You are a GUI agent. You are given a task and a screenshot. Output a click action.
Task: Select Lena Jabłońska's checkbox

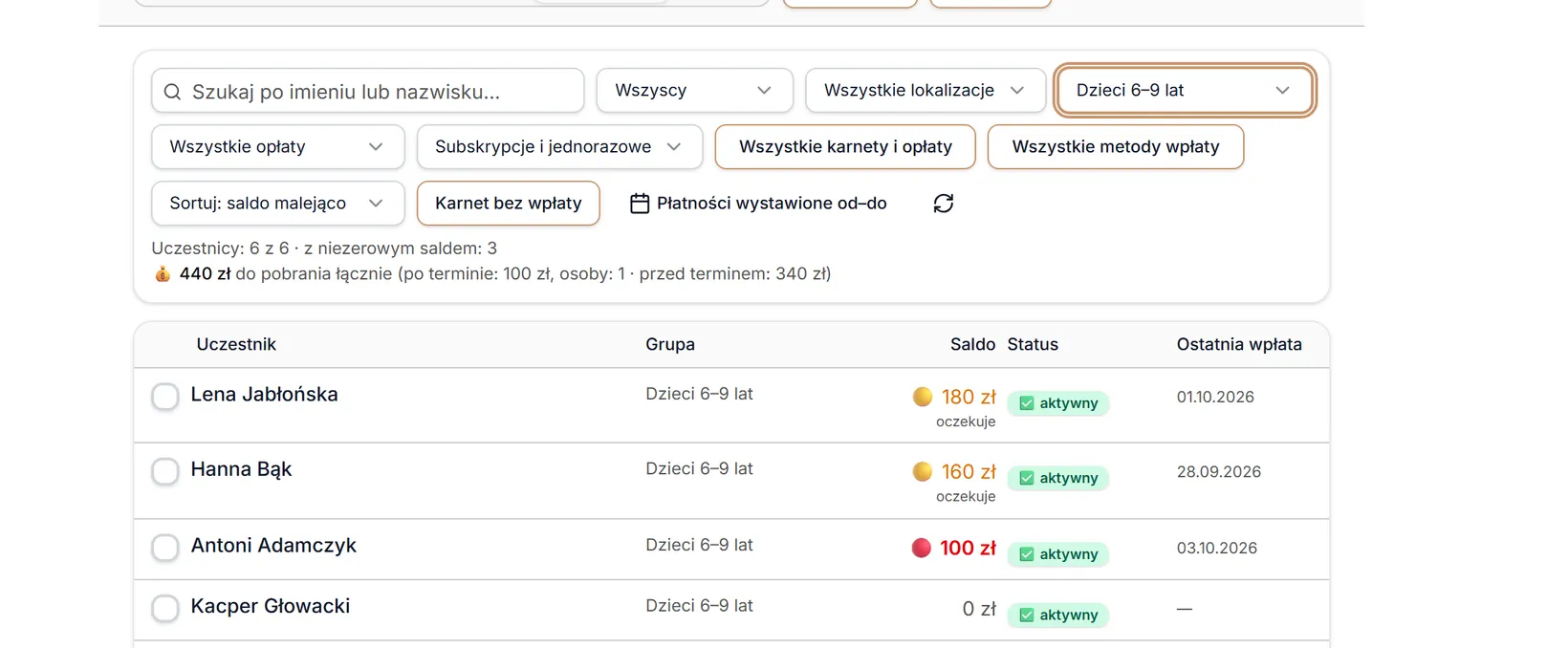coord(165,396)
